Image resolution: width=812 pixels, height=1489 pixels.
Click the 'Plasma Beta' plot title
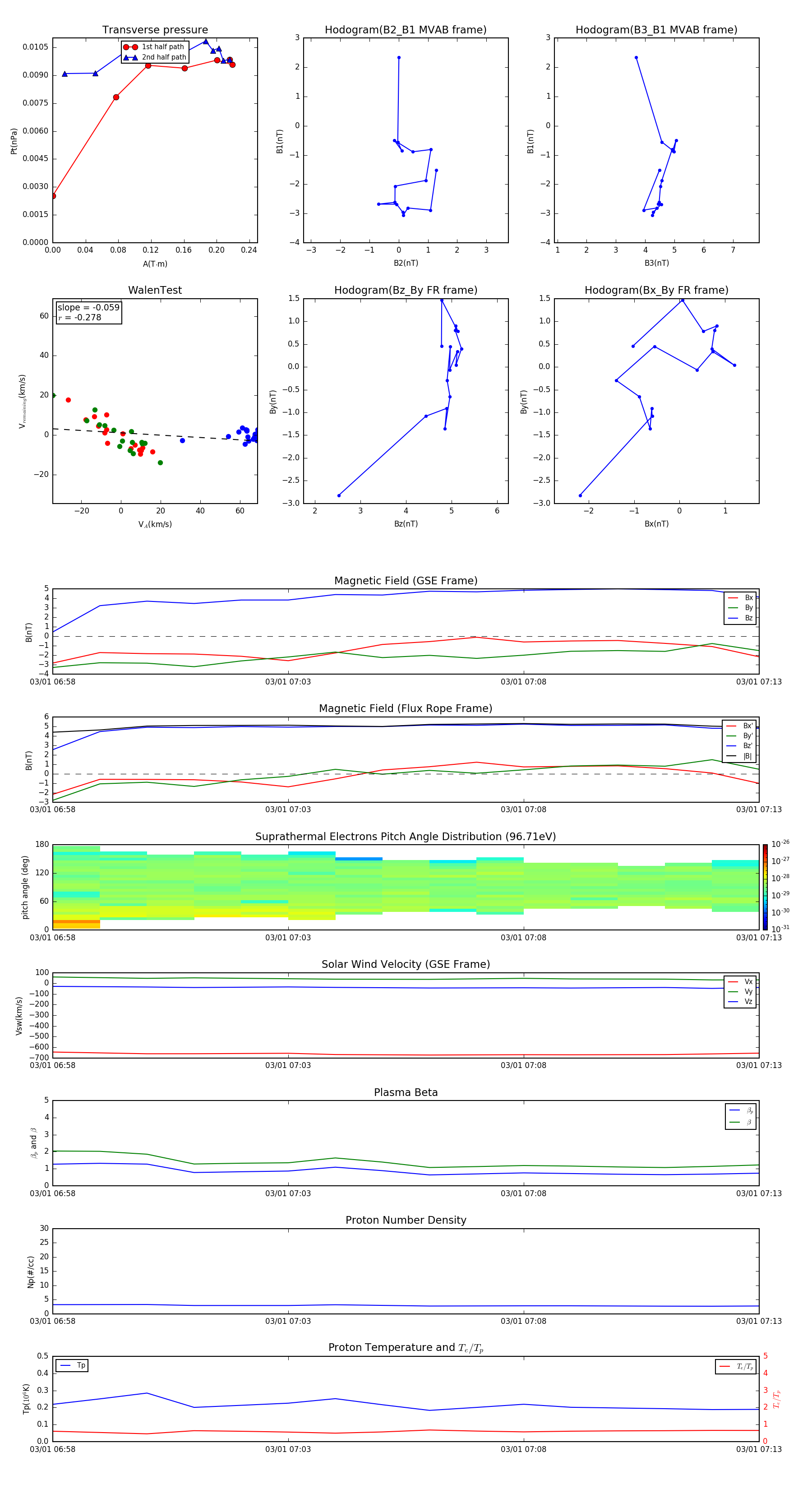coord(406,1092)
